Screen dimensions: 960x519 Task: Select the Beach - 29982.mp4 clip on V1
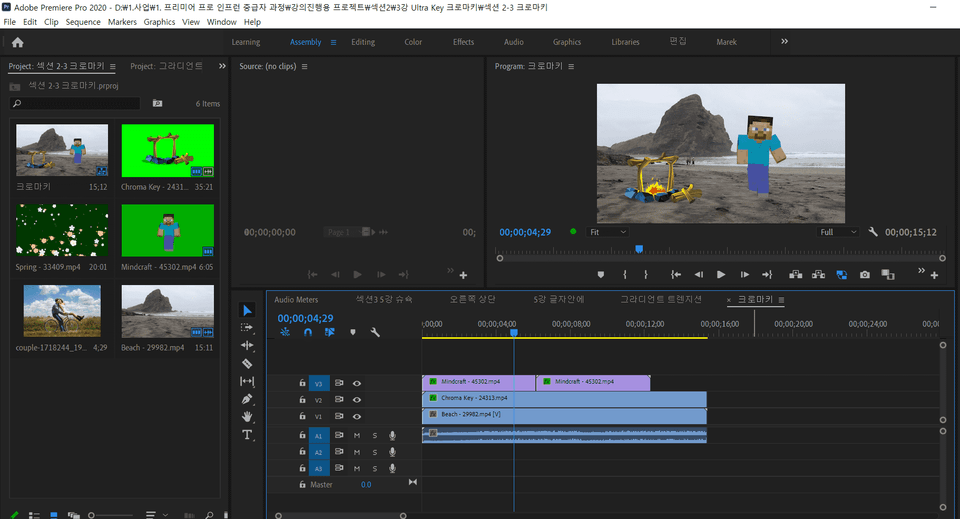(564, 416)
